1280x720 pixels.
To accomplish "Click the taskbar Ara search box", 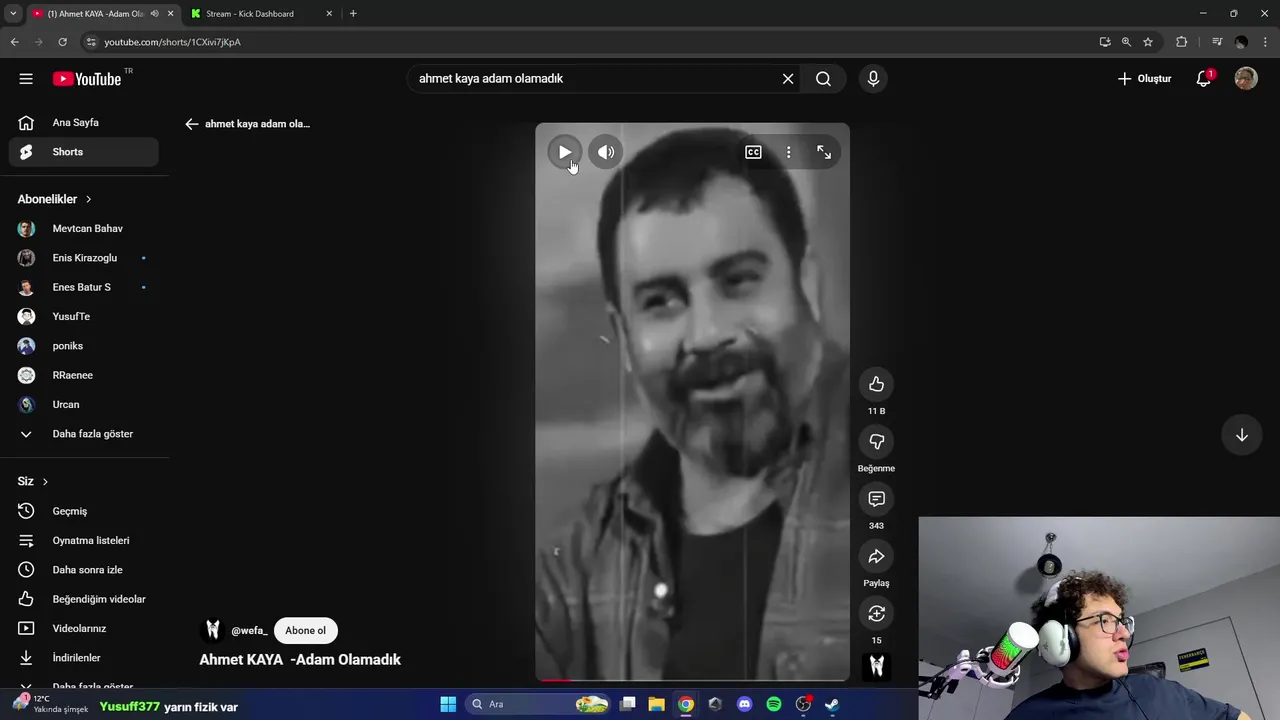I will click(x=538, y=704).
